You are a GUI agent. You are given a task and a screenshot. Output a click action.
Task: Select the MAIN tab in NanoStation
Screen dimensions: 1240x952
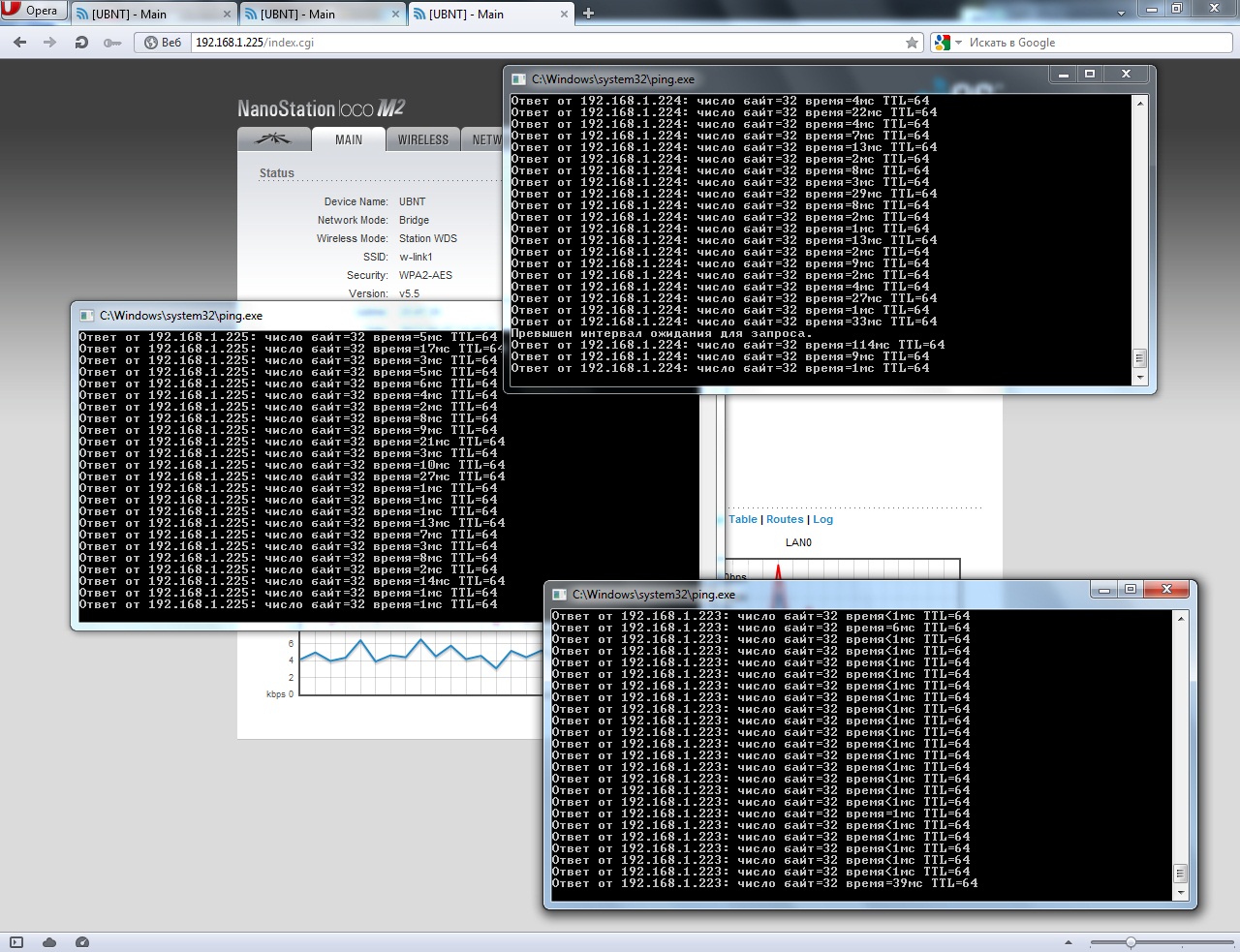pyautogui.click(x=349, y=139)
